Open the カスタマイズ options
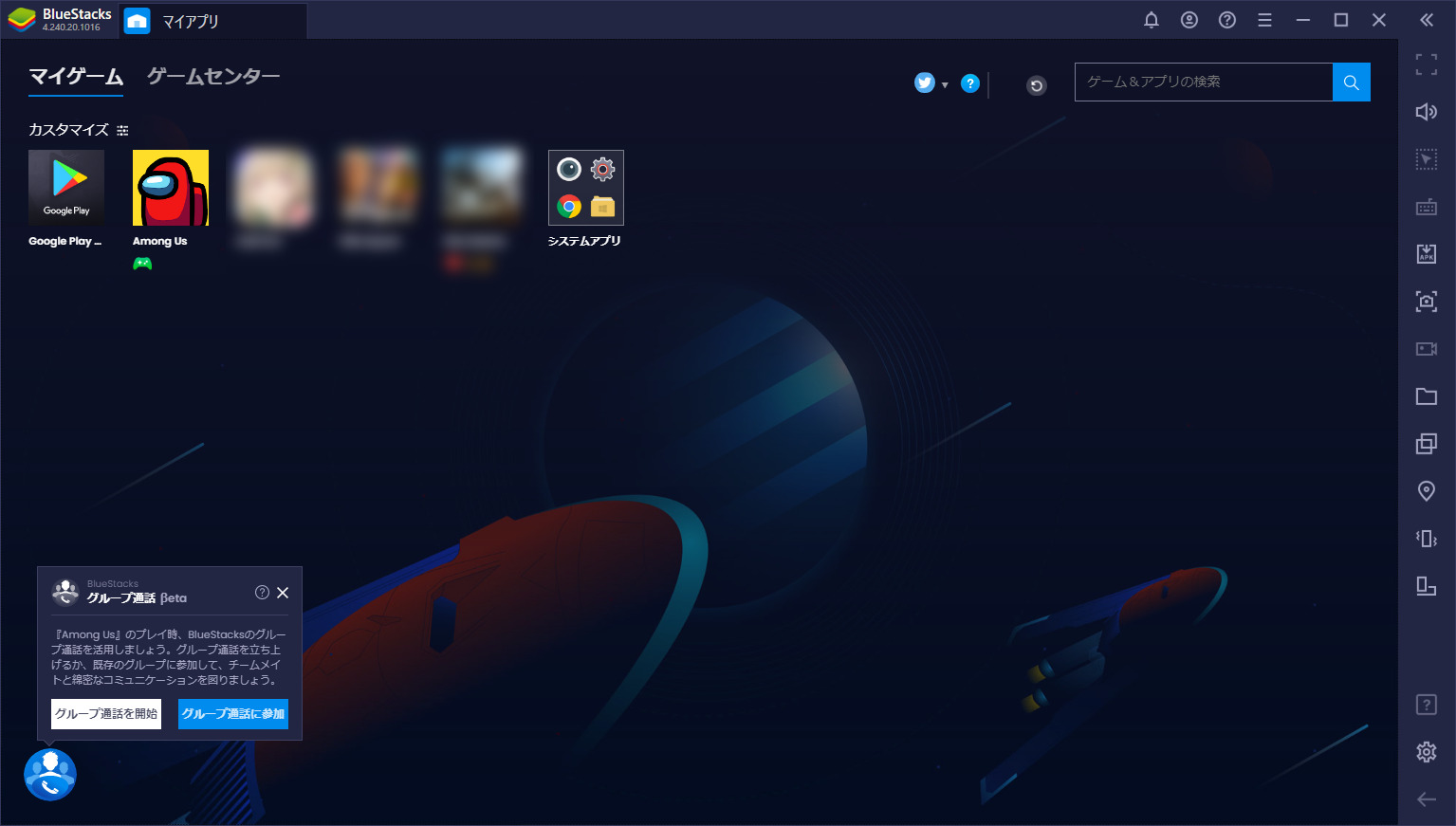This screenshot has height=826, width=1456. 79,130
